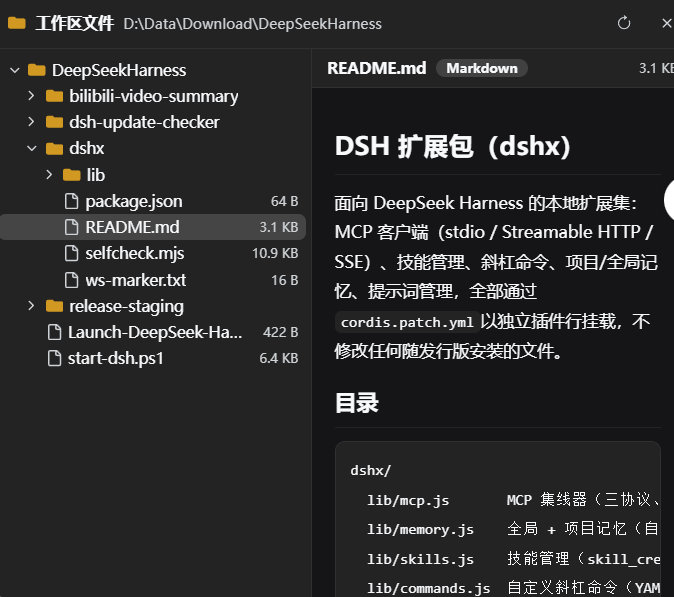Click the workspace path D:\Data\Download\DeepSeekHarness
The image size is (674, 597).
pyautogui.click(x=252, y=24)
